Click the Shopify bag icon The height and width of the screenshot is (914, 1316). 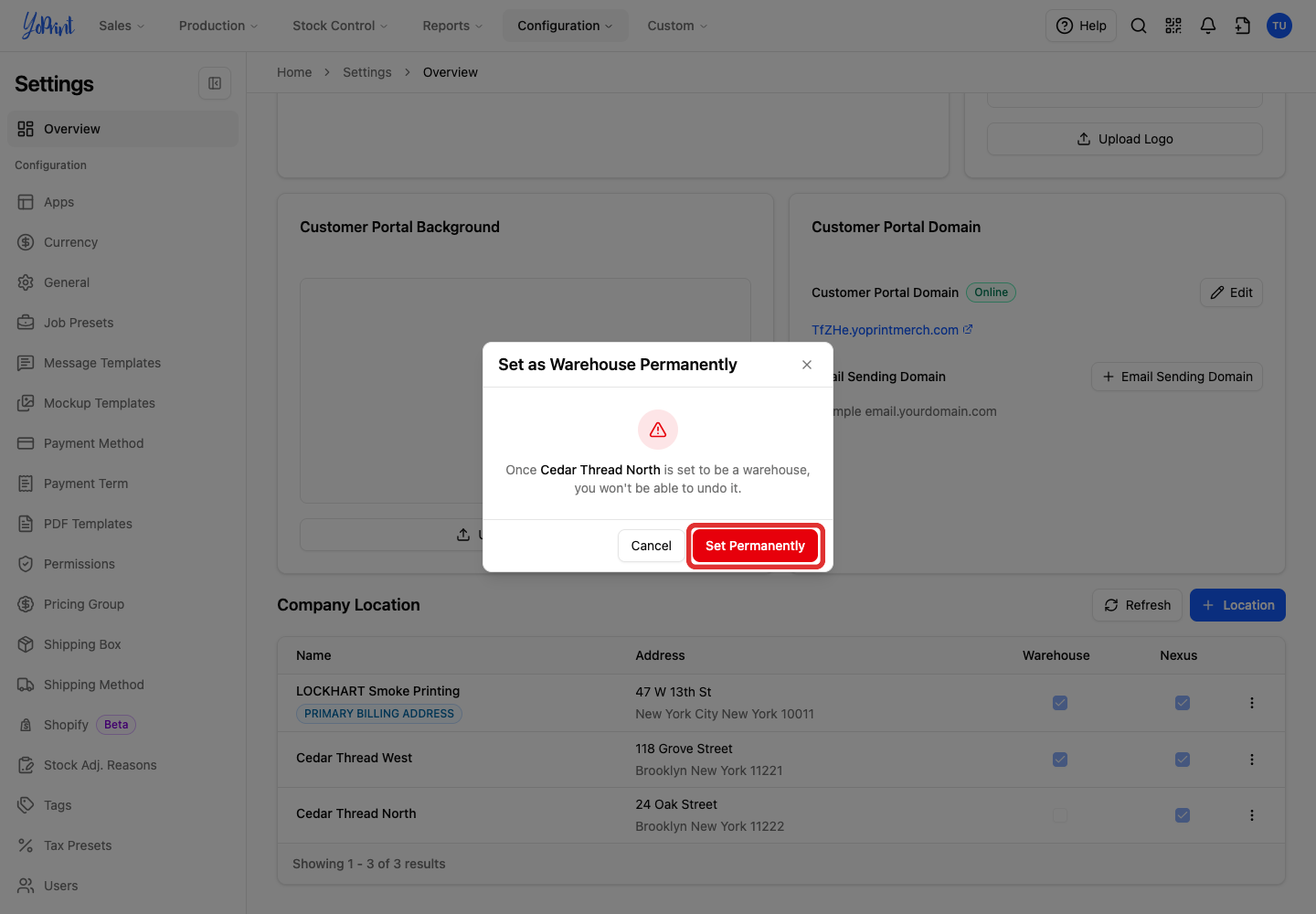point(26,725)
